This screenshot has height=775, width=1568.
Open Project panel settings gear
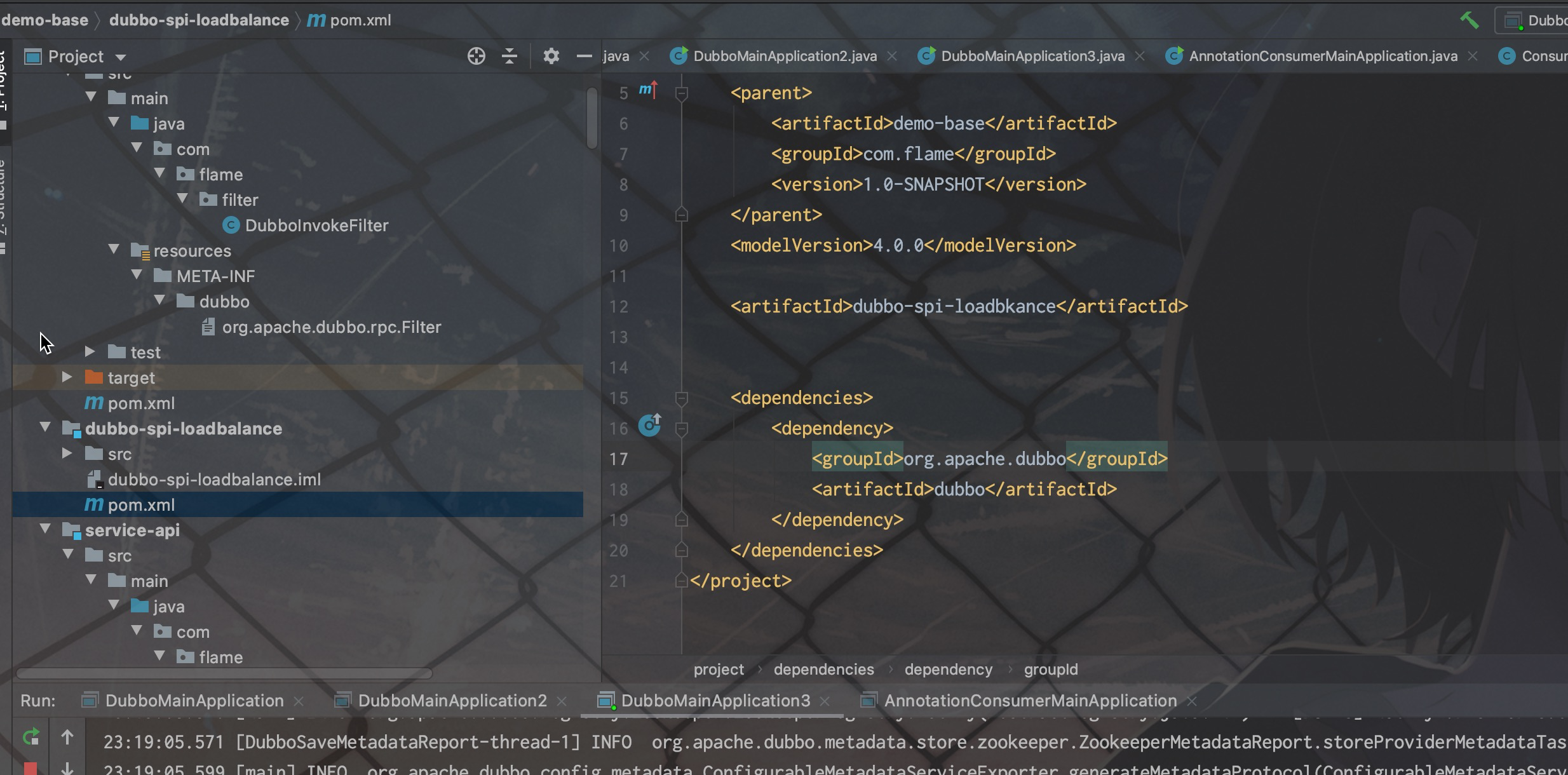551,57
